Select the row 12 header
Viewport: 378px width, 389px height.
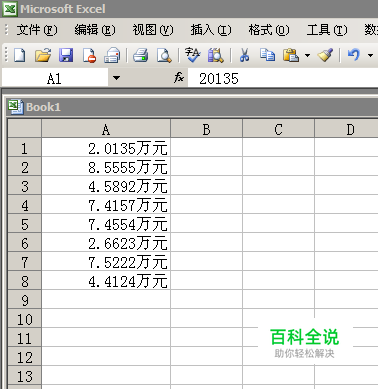click(25, 356)
